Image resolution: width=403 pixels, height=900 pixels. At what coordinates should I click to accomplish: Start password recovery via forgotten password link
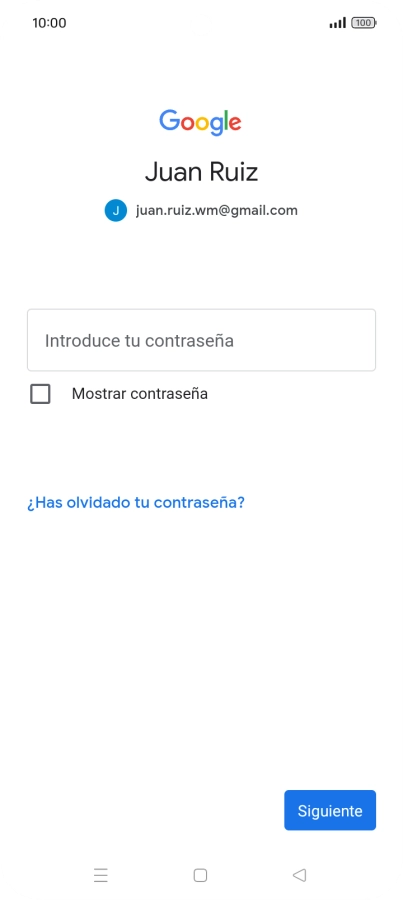click(135, 502)
